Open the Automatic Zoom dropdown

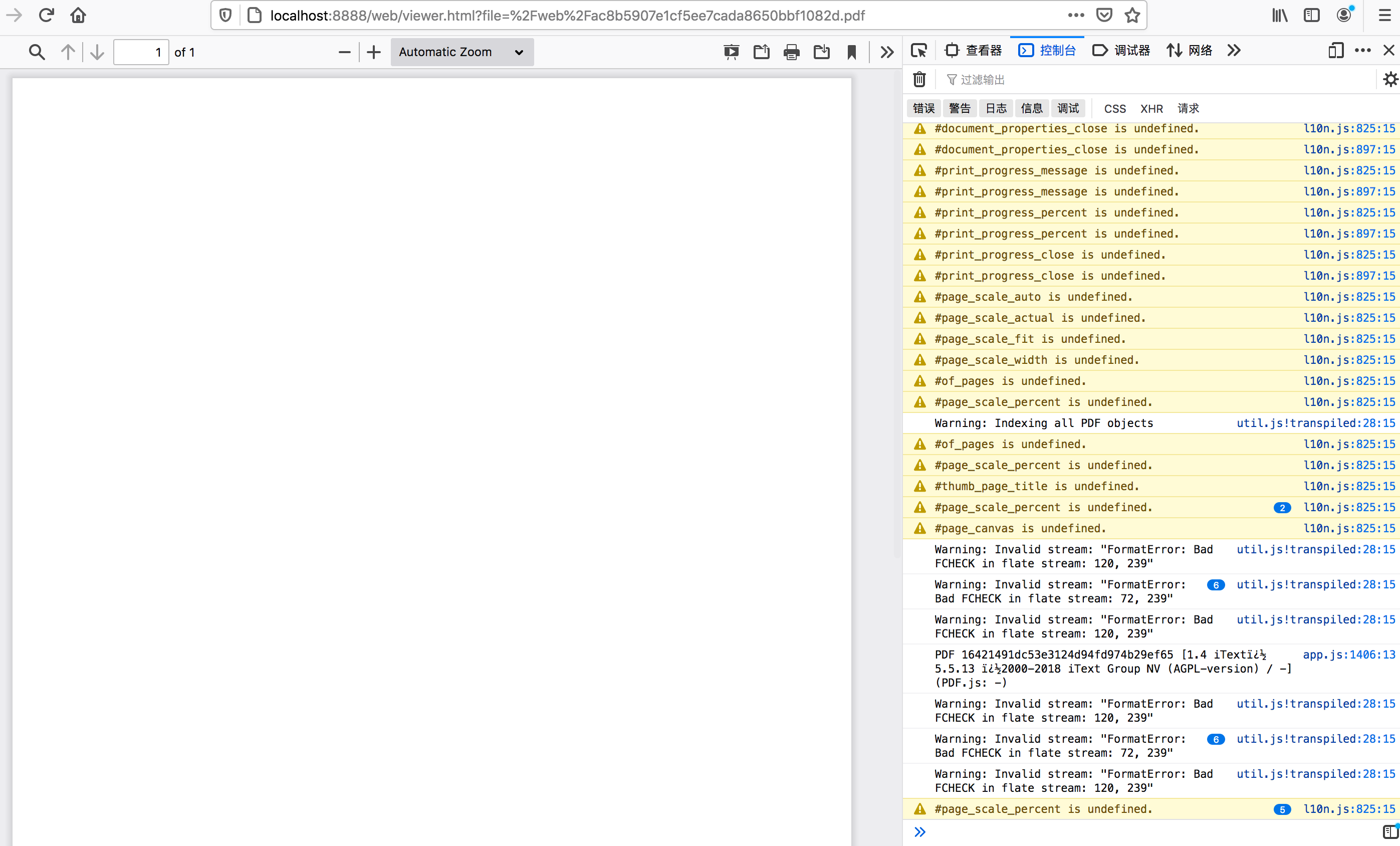click(461, 52)
